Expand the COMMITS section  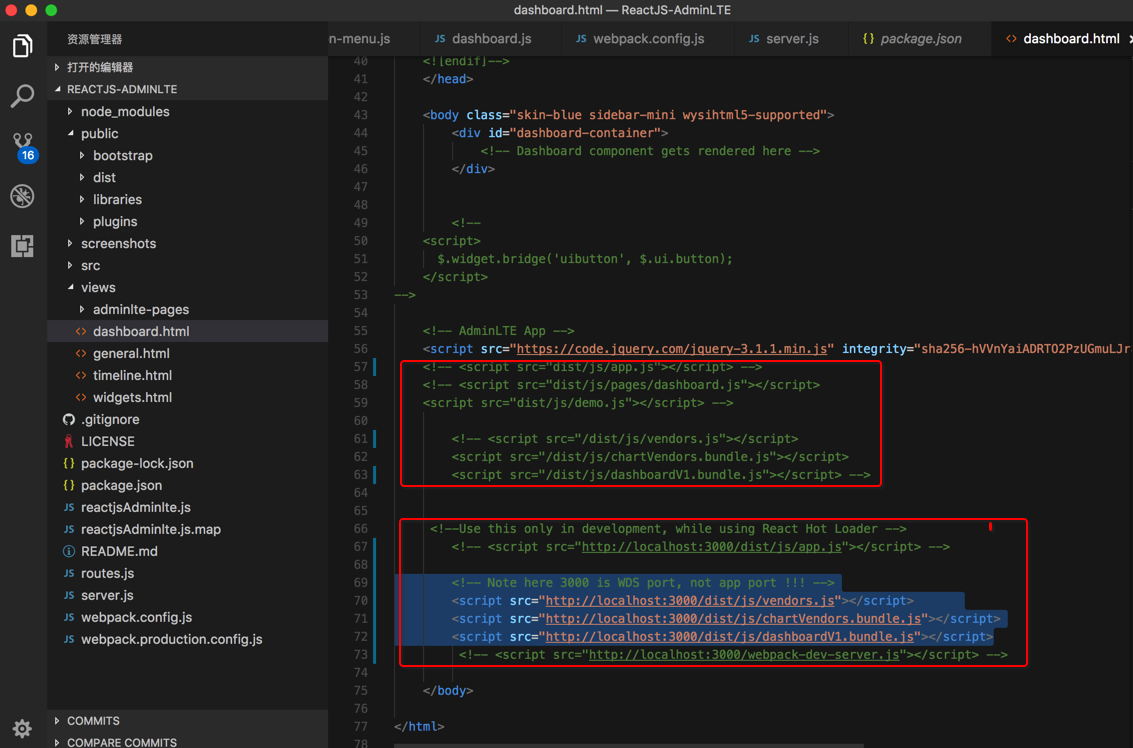93,720
